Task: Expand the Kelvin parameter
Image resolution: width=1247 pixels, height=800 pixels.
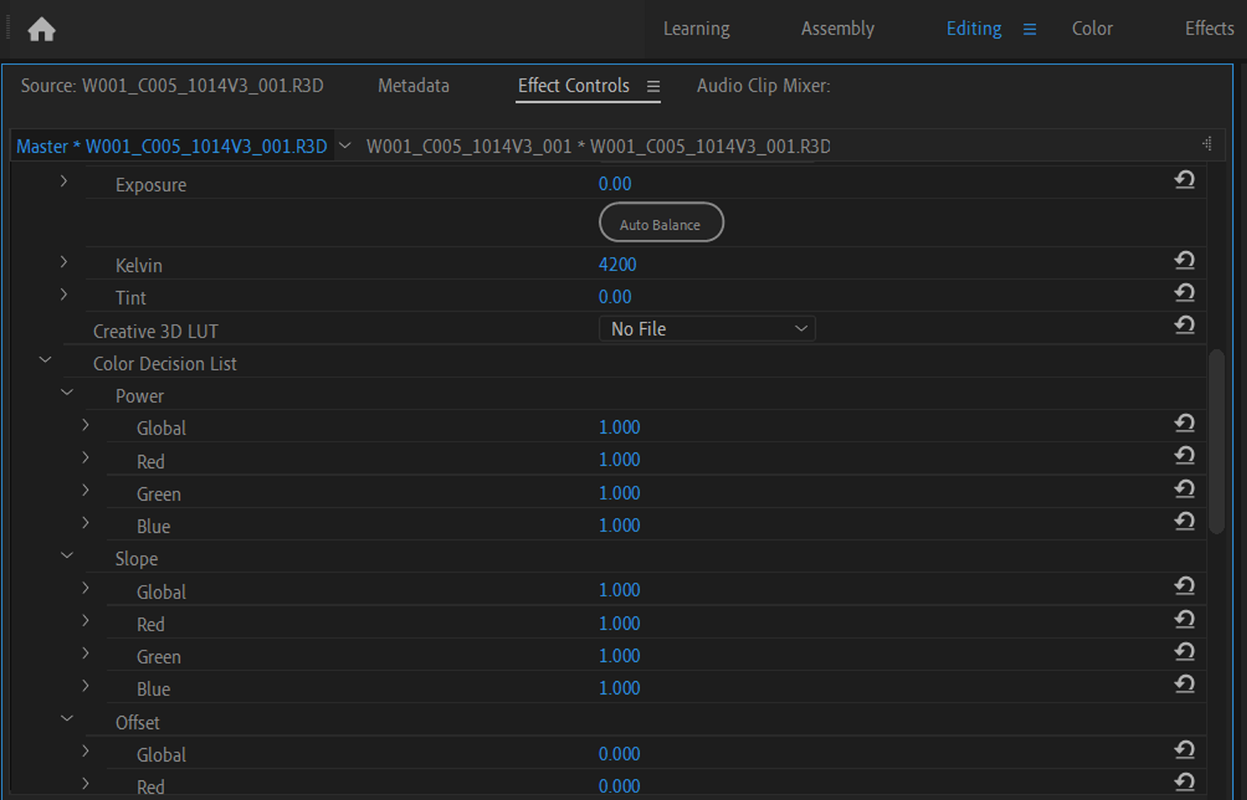Action: point(64,262)
